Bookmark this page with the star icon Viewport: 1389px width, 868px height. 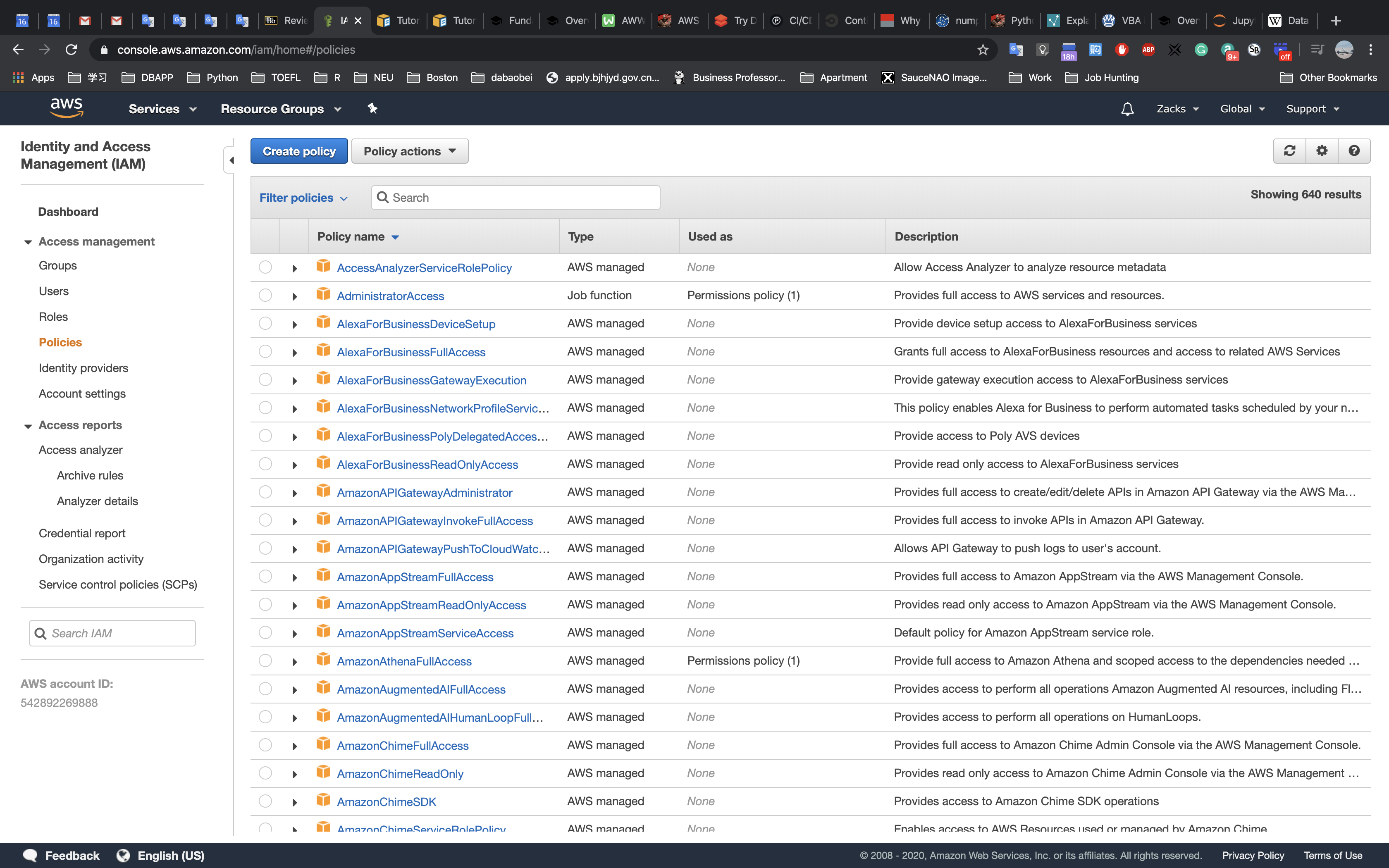tap(983, 50)
